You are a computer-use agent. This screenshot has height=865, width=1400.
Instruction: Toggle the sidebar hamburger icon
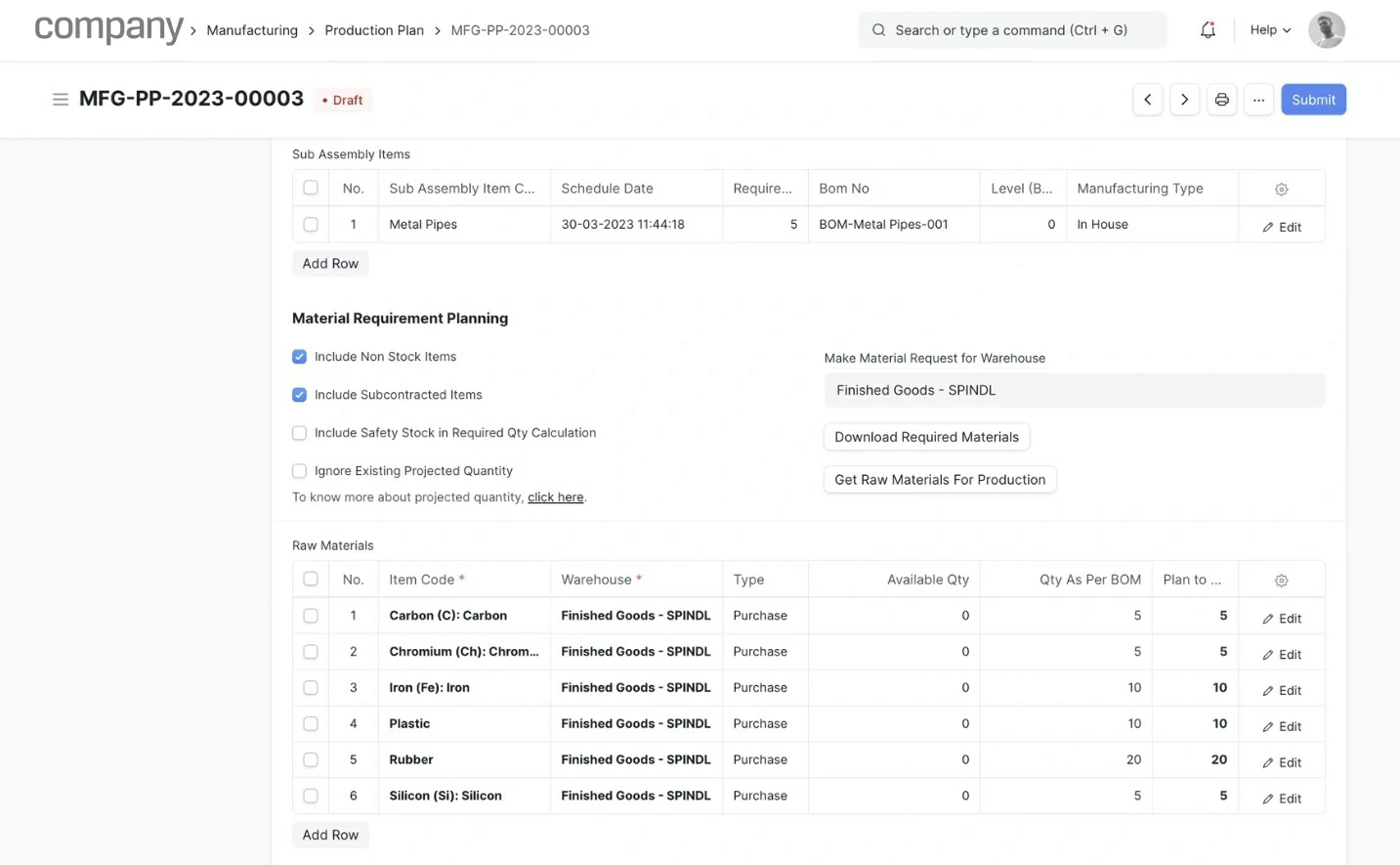(x=61, y=100)
